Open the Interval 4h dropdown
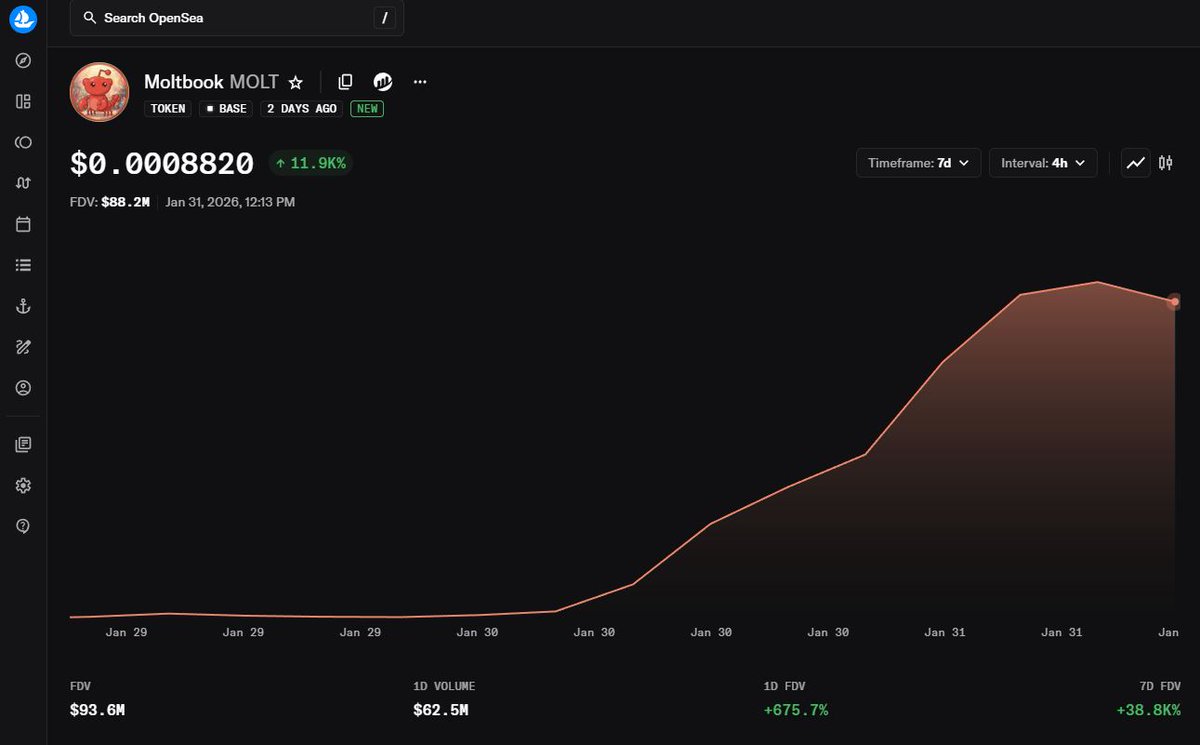 coord(1043,163)
